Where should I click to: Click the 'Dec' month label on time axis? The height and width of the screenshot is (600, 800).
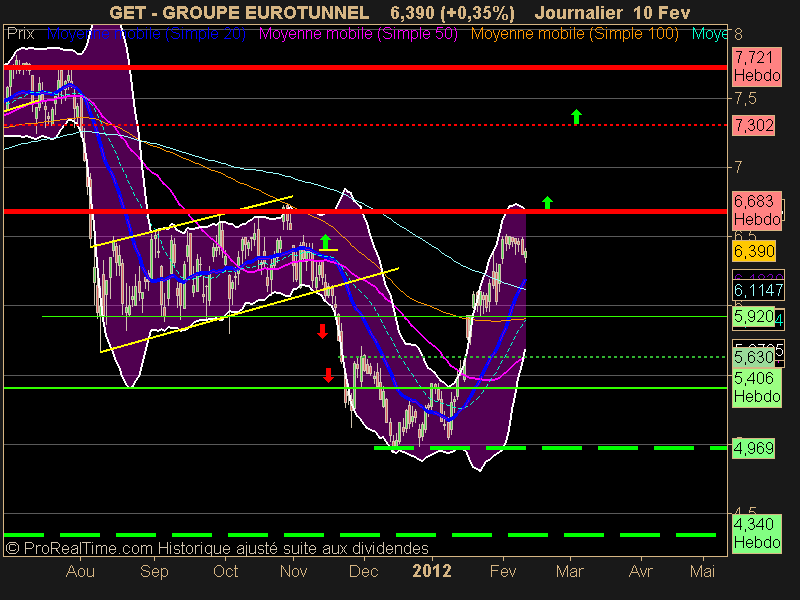pos(363,571)
